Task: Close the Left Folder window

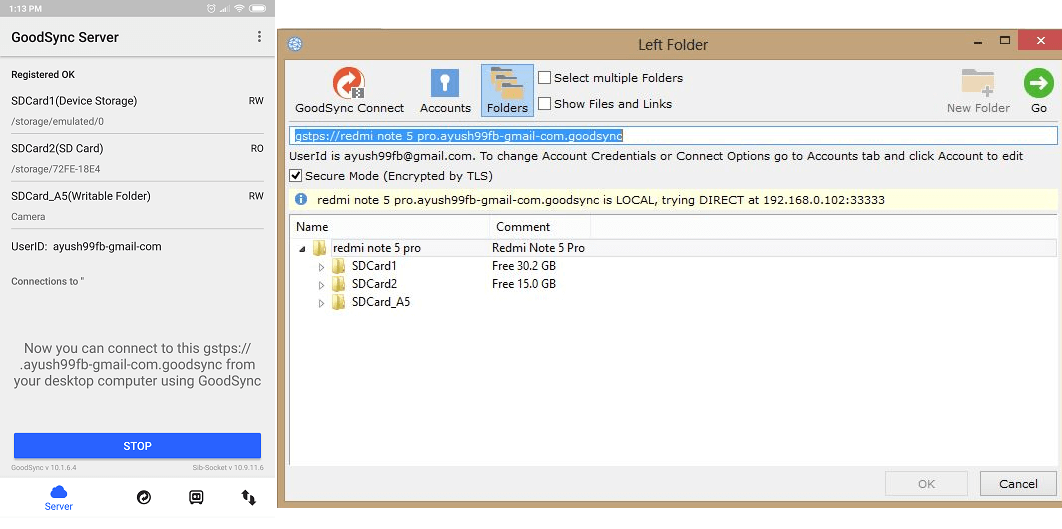Action: click(1039, 40)
